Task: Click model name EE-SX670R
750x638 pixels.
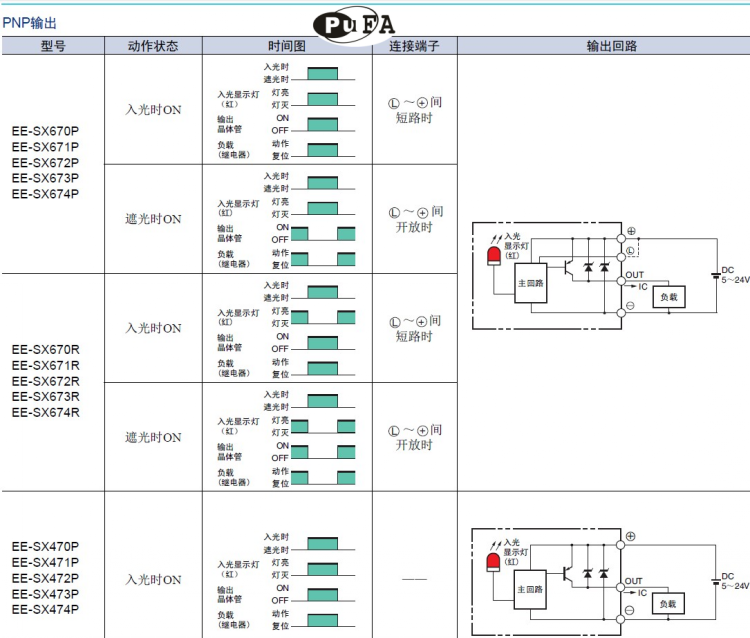Action: coord(45,350)
